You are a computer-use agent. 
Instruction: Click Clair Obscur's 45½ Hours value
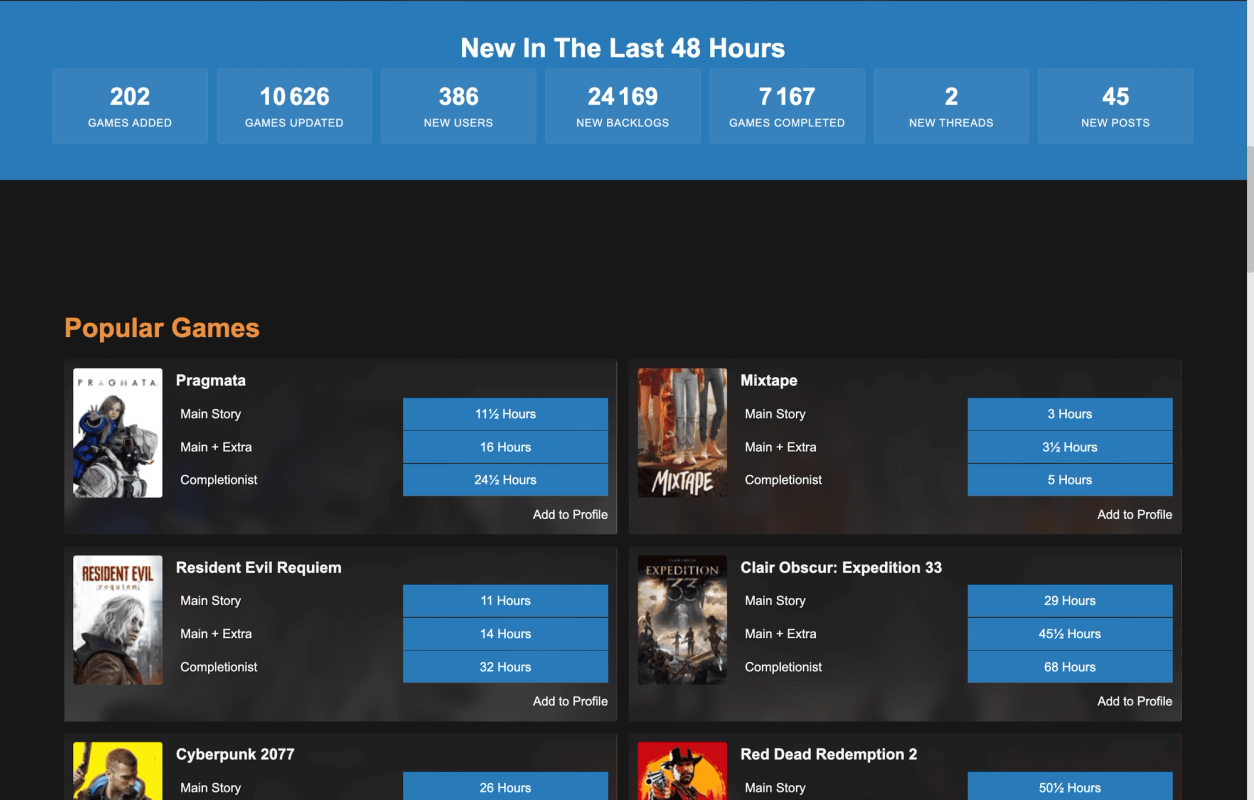click(1070, 634)
